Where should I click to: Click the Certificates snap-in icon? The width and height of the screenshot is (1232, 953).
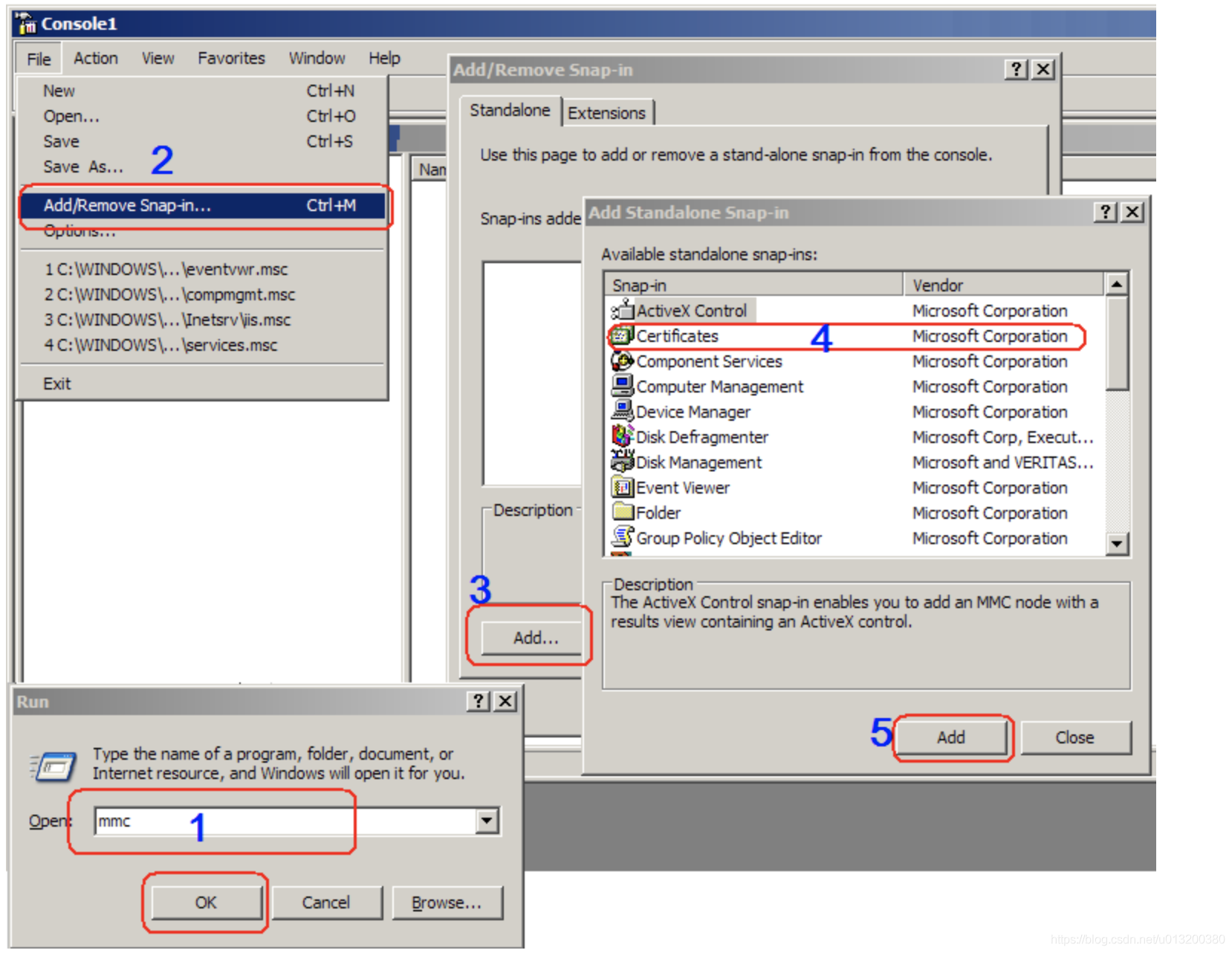[x=622, y=335]
